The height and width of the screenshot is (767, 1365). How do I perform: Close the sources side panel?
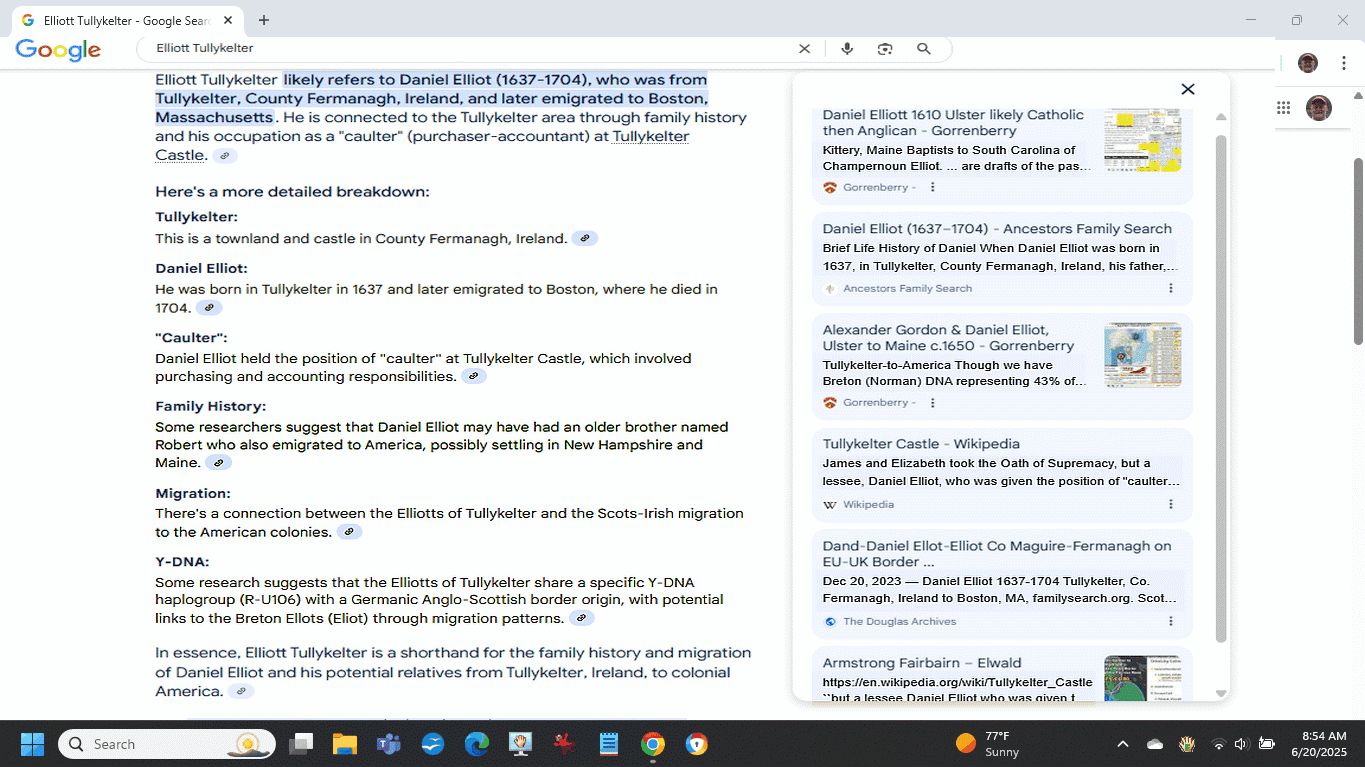pyautogui.click(x=1188, y=89)
